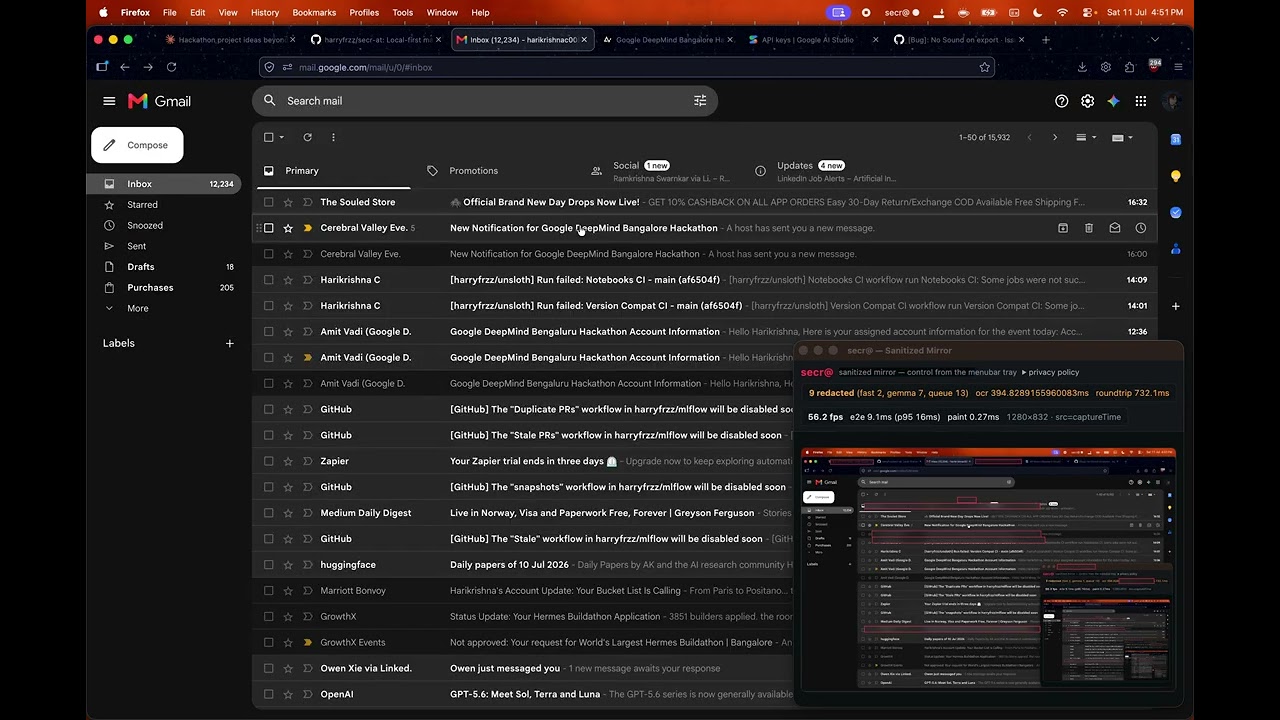1280x720 pixels.
Task: Open Firefox extensions puzzle icon
Action: 1130,67
